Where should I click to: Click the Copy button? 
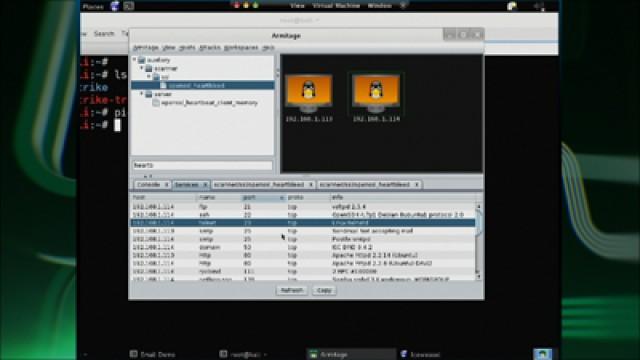(x=324, y=290)
